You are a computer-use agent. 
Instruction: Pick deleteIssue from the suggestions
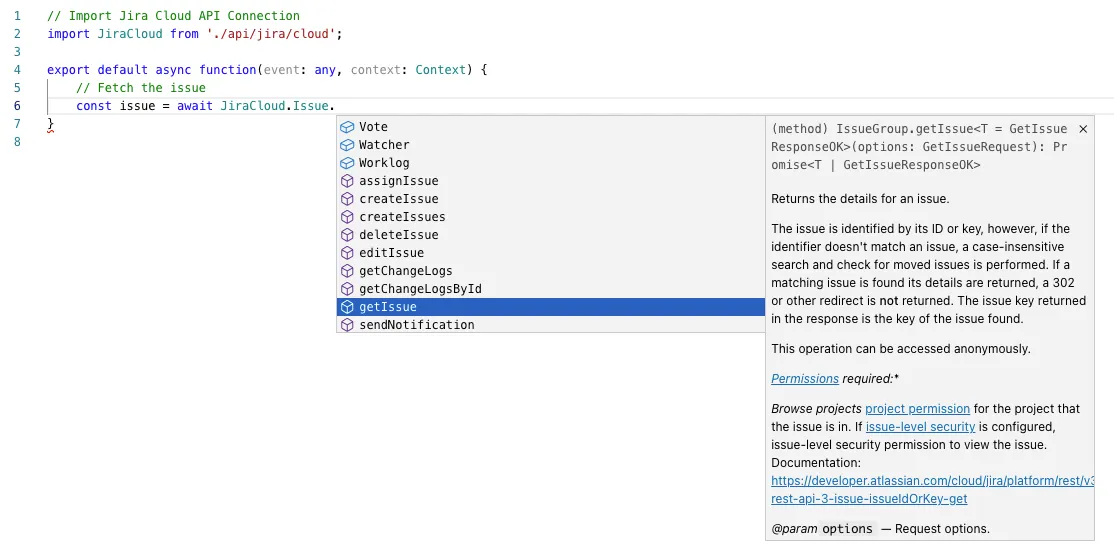[x=551, y=235]
